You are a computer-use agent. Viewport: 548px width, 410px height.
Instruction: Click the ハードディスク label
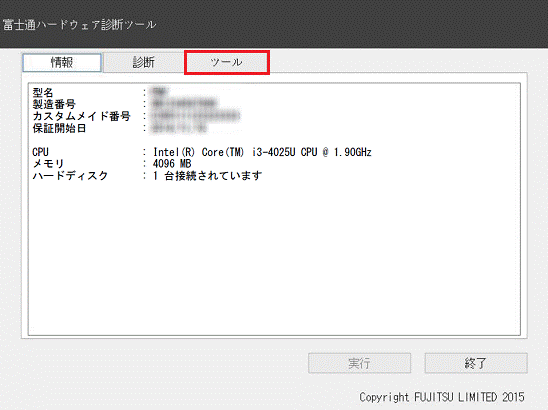[70, 175]
